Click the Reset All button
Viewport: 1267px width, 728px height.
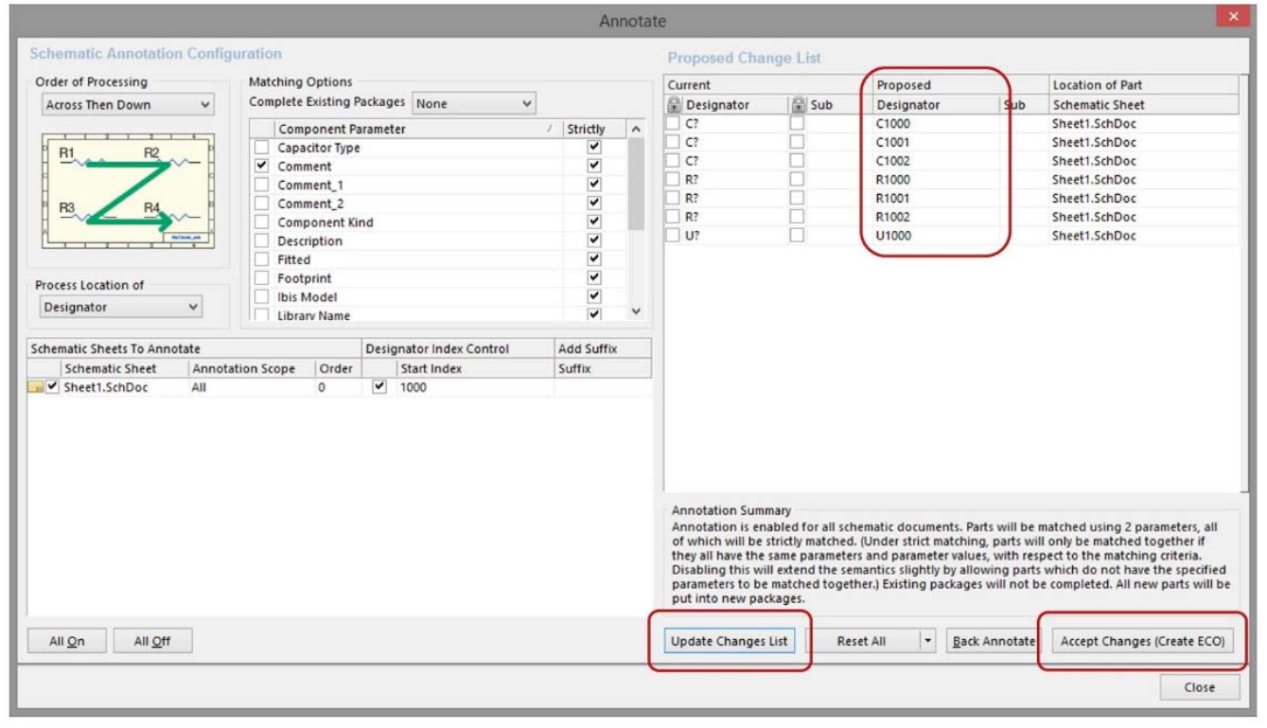click(863, 641)
